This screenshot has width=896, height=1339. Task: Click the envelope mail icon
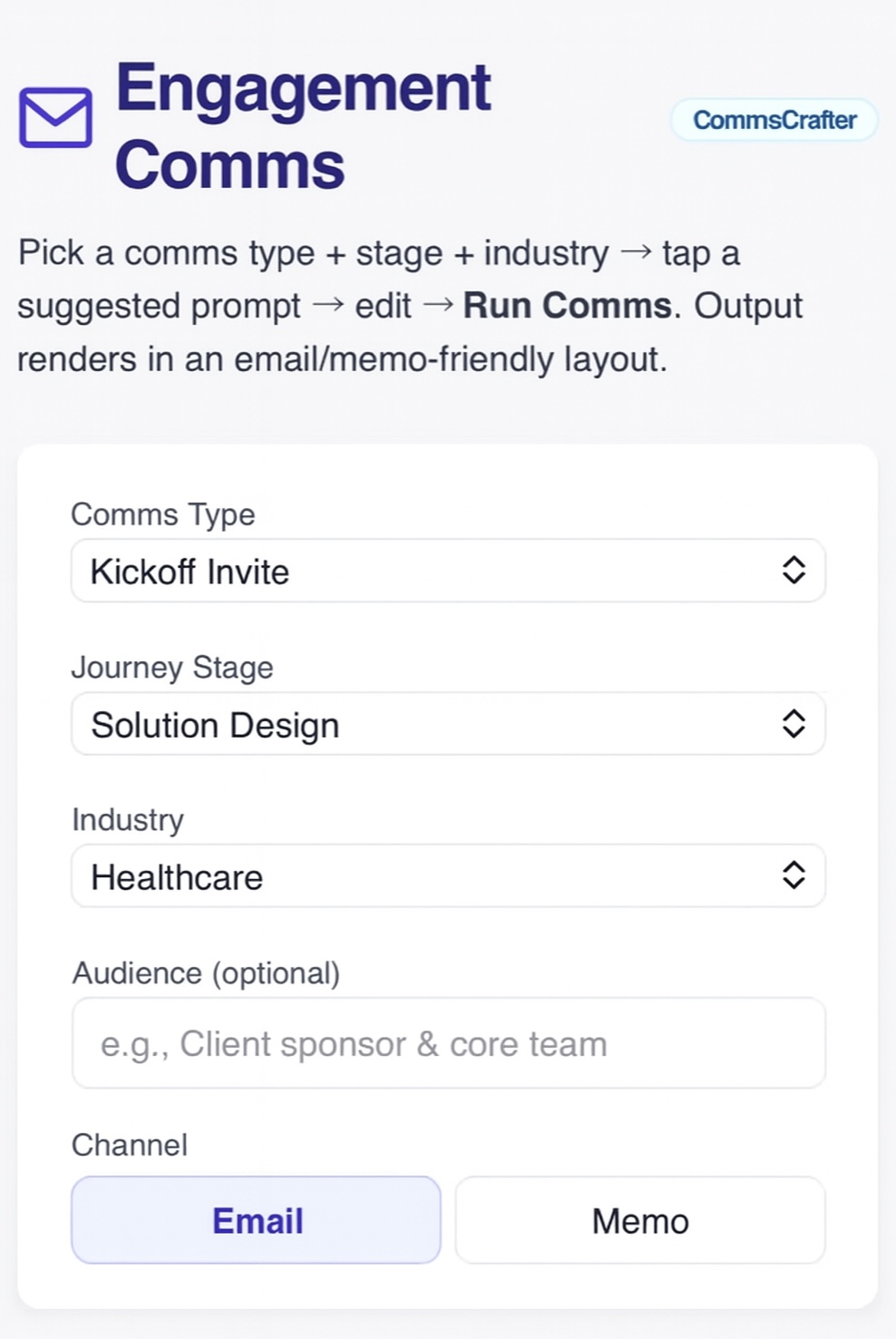point(55,118)
